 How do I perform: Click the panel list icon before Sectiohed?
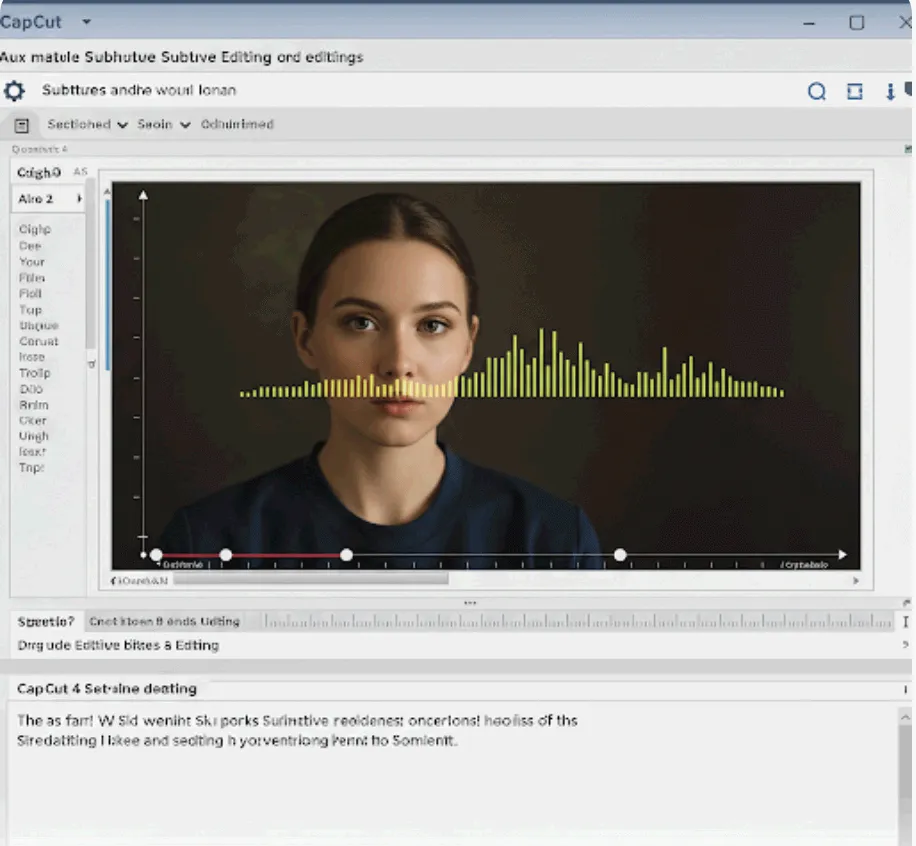pos(22,125)
